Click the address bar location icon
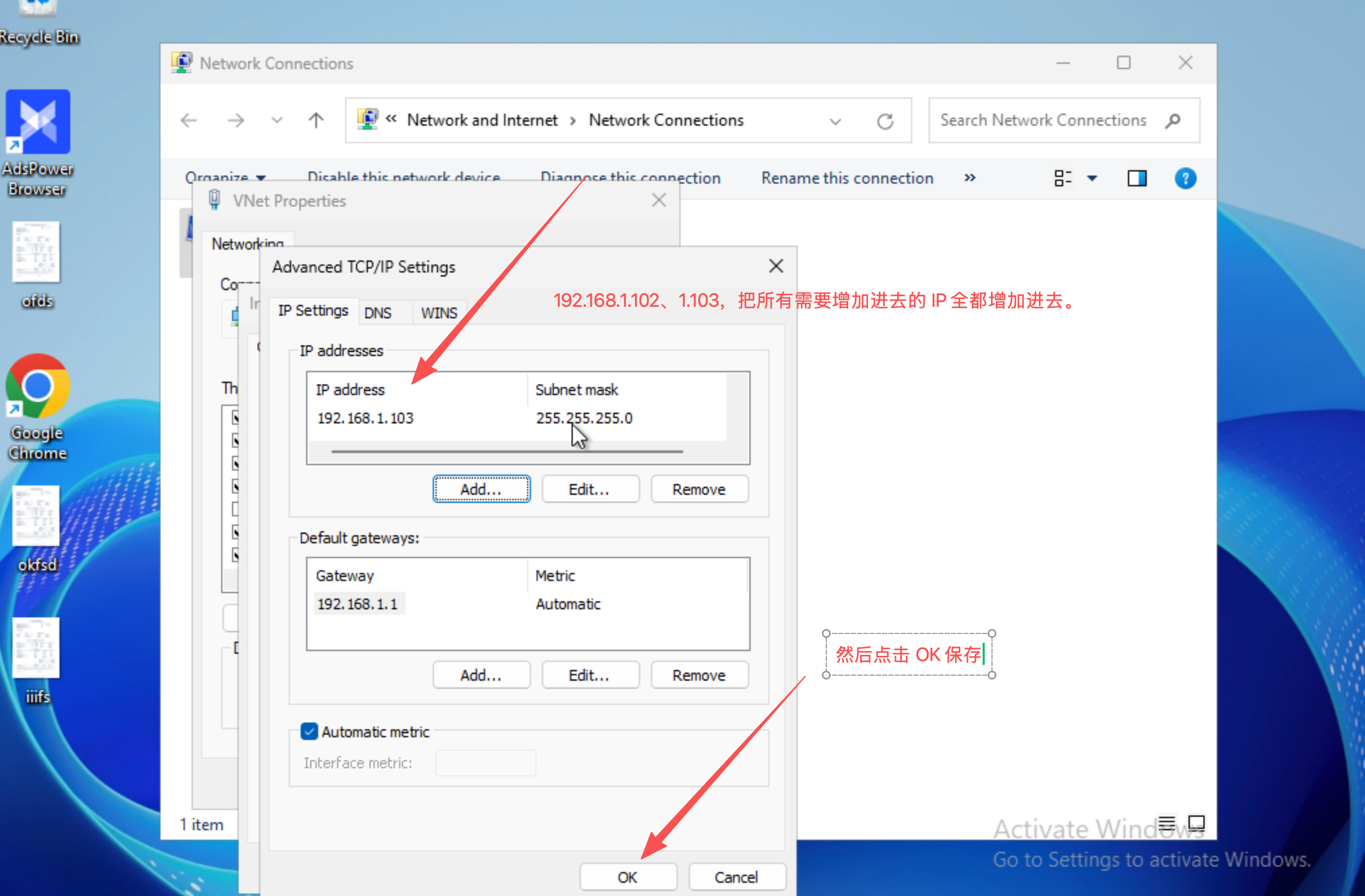This screenshot has height=896, width=1365. (367, 119)
